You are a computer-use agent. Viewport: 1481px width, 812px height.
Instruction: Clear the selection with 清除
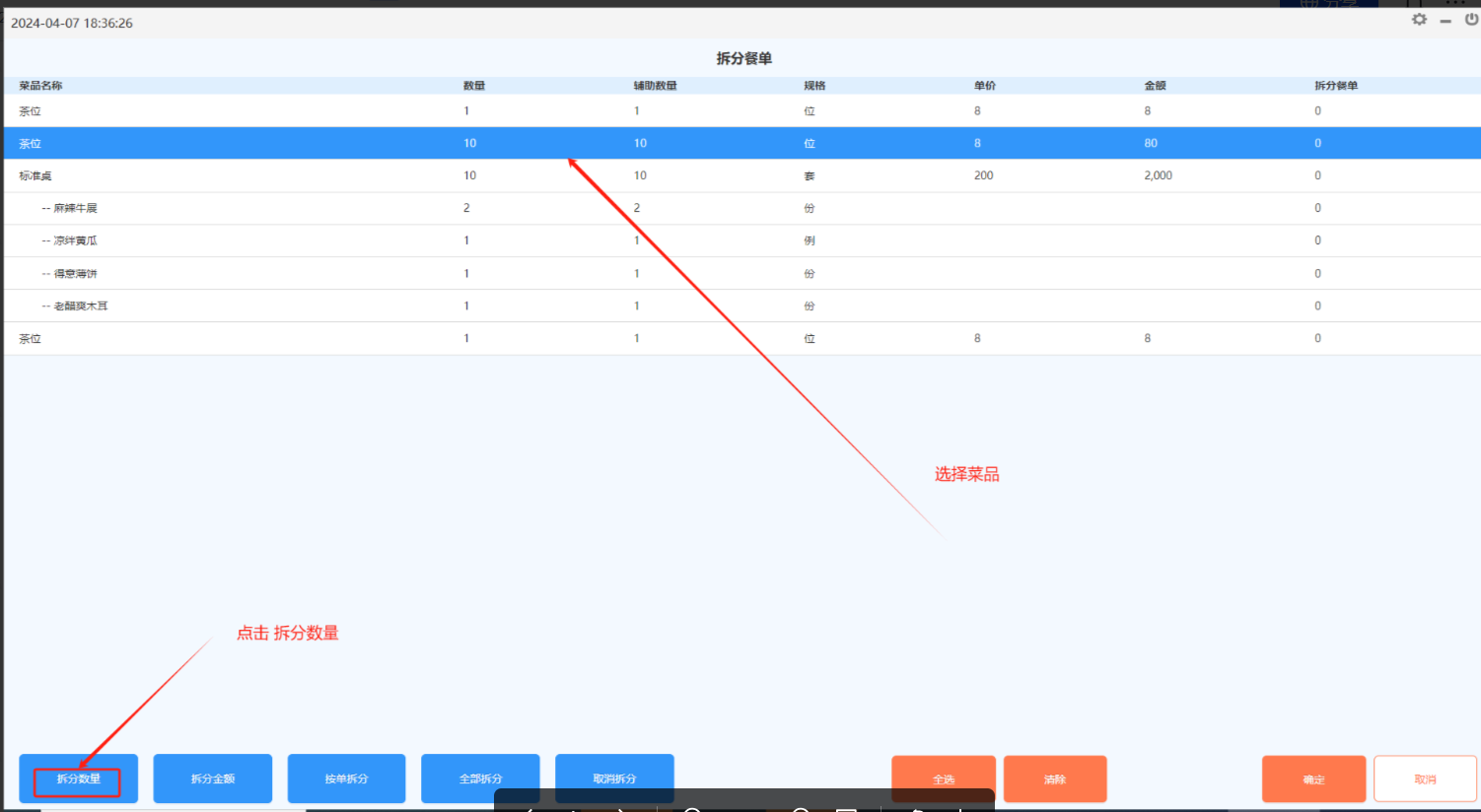[1055, 779]
